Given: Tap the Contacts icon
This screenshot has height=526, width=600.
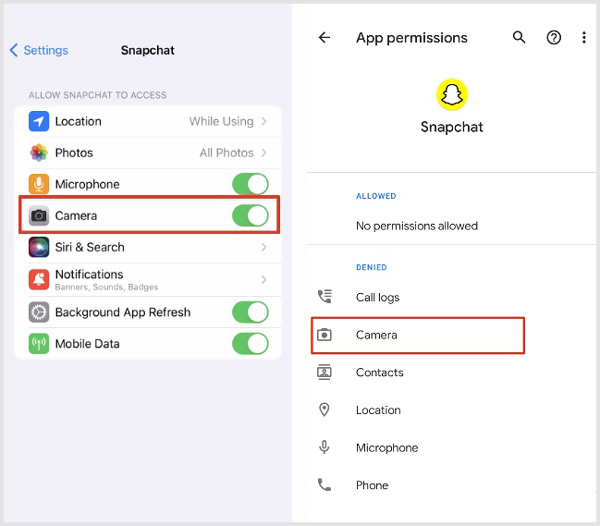Looking at the screenshot, I should (324, 372).
